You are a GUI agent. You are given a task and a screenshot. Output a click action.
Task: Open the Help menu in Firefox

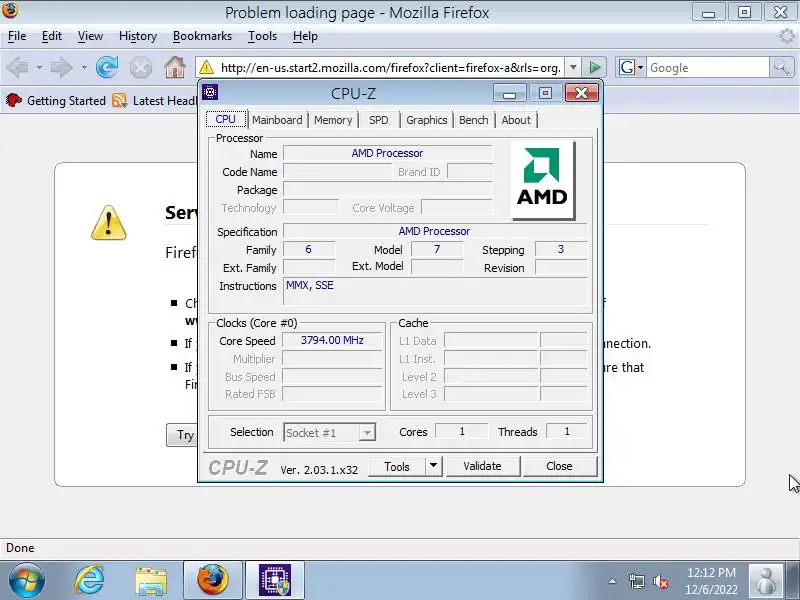305,36
